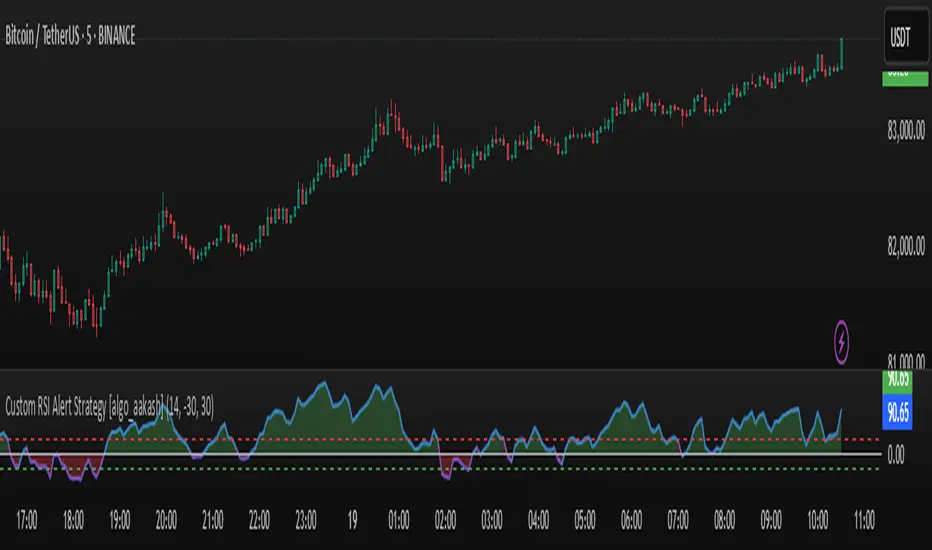The height and width of the screenshot is (550, 932).
Task: Click the 06:00 time axis label
Action: 631,521
